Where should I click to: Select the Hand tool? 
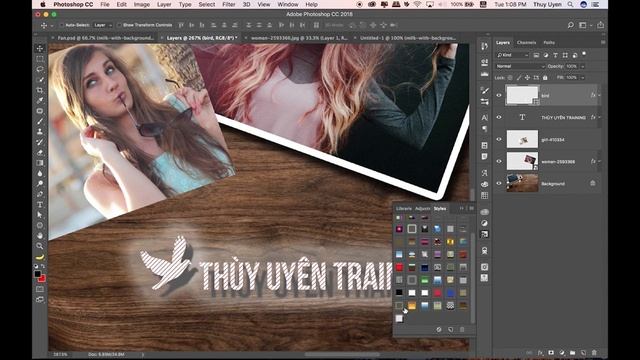40,236
